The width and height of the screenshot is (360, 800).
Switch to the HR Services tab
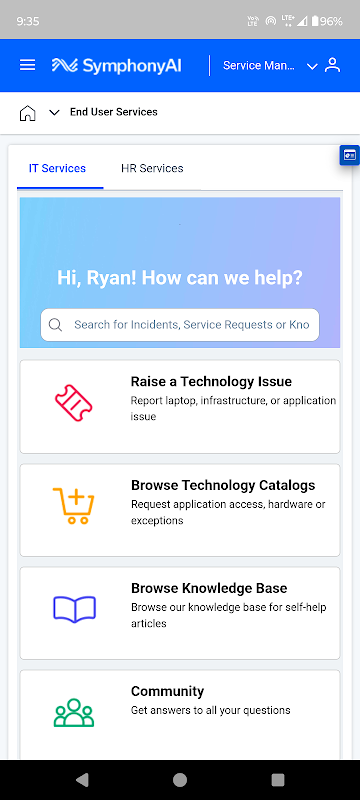[152, 168]
